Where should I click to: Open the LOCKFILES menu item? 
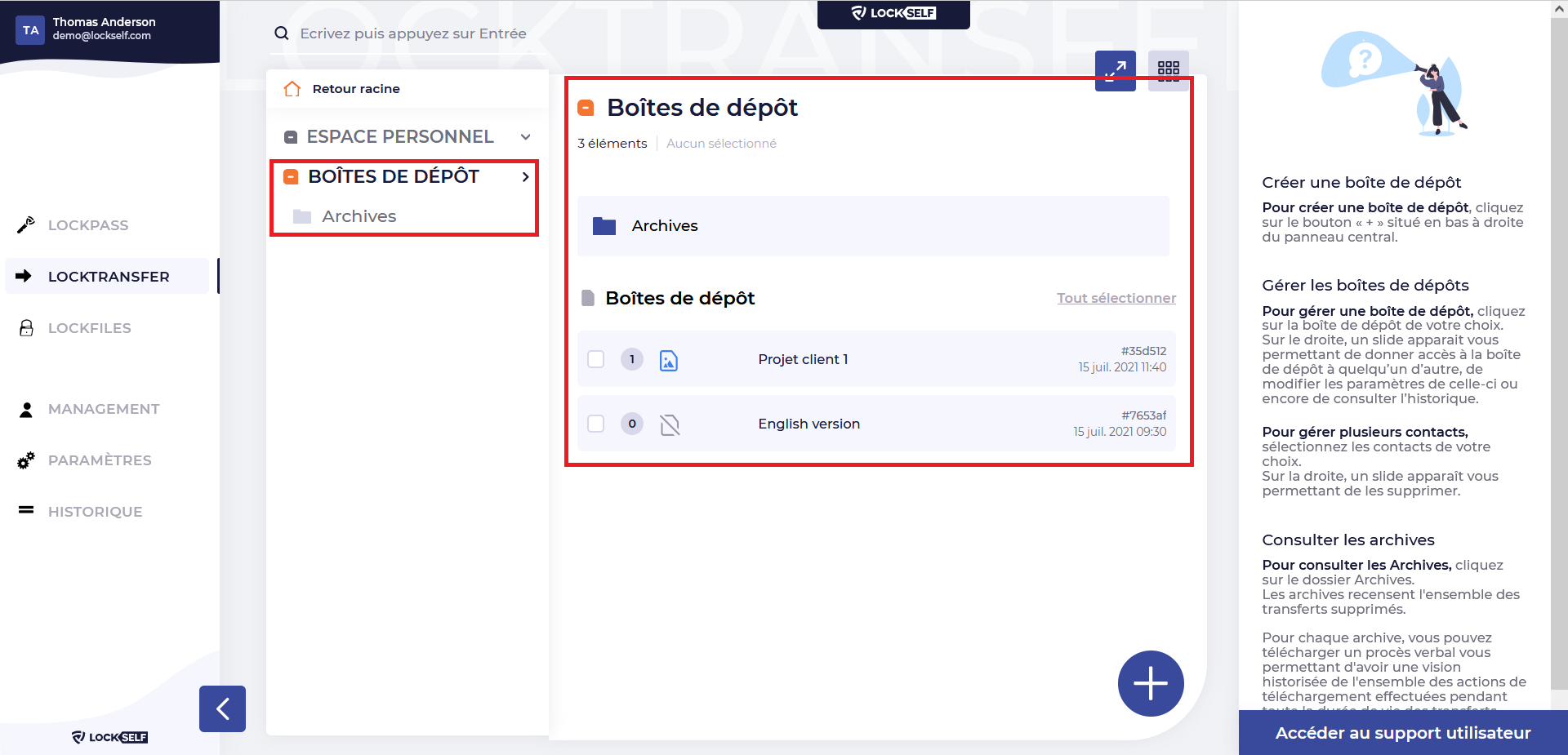[x=90, y=328]
